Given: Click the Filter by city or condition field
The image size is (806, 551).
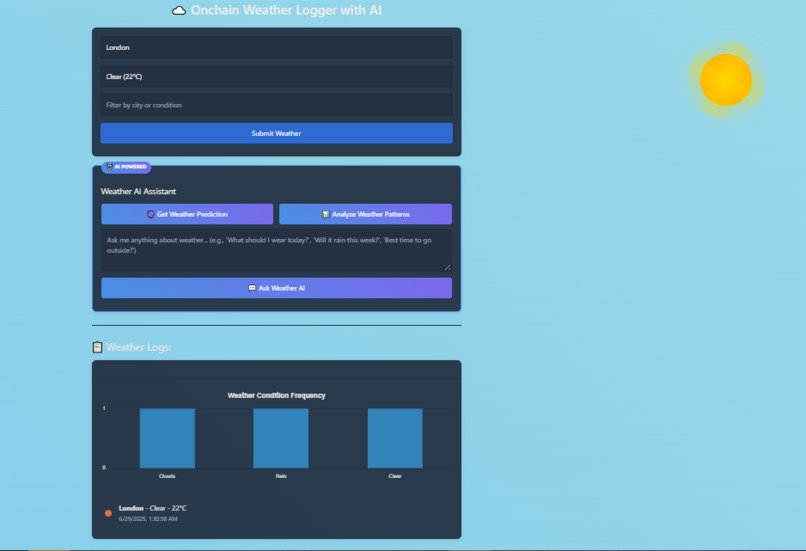Looking at the screenshot, I should 277,105.
